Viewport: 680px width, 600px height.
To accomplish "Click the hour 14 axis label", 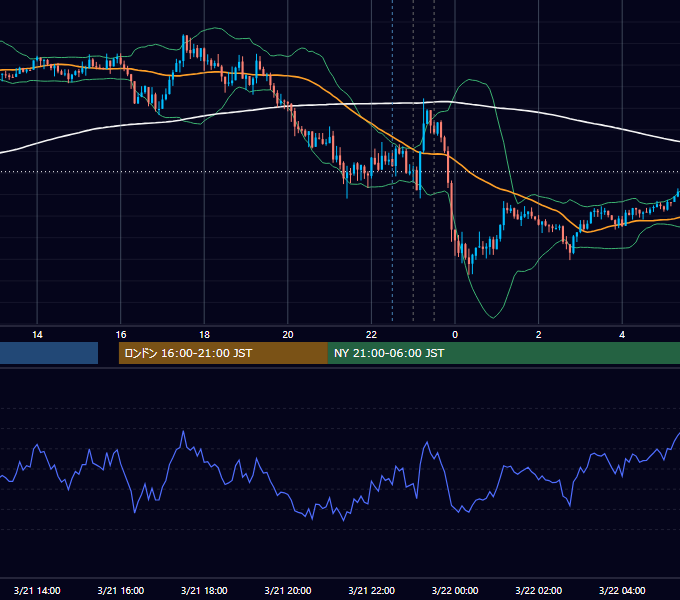I will [37, 335].
